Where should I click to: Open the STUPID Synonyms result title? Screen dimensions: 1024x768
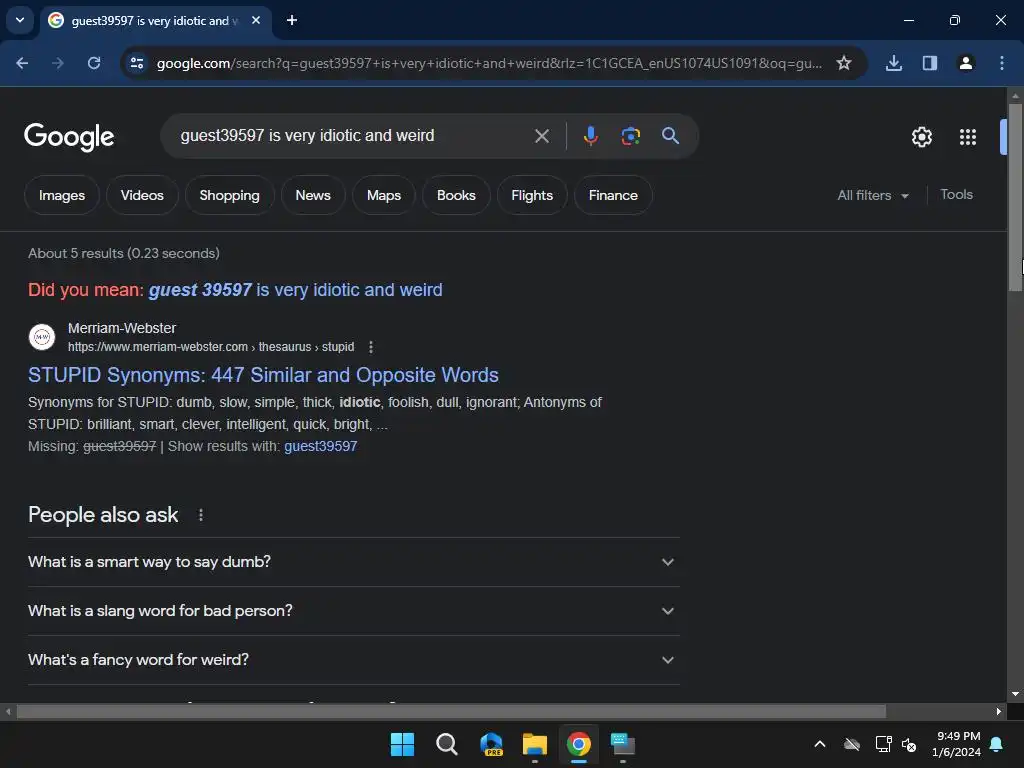click(x=263, y=375)
